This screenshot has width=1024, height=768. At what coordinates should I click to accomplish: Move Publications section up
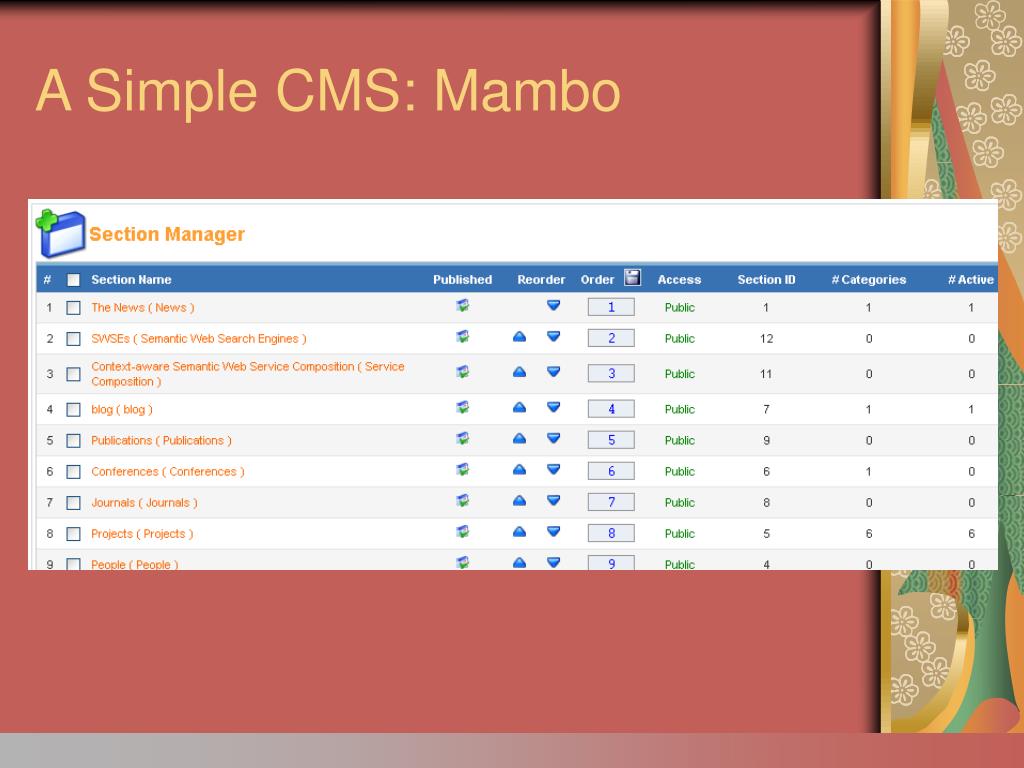coord(519,438)
